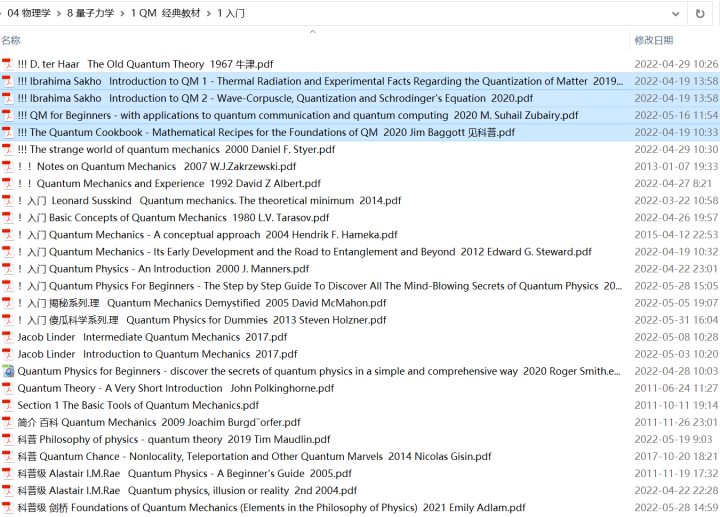Click PDF icon of 'Quantum Chance' Nicolas Gisin
720x517 pixels.
click(7, 457)
